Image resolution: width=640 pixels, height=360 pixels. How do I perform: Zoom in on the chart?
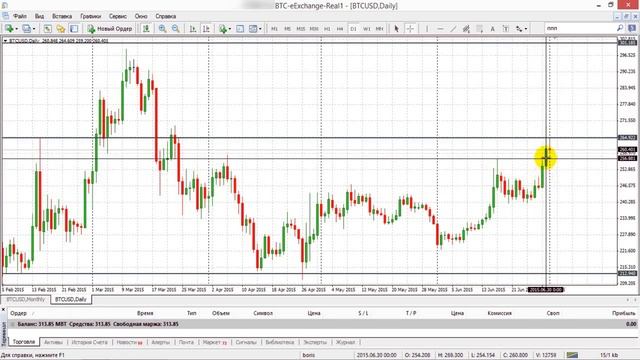[162, 29]
